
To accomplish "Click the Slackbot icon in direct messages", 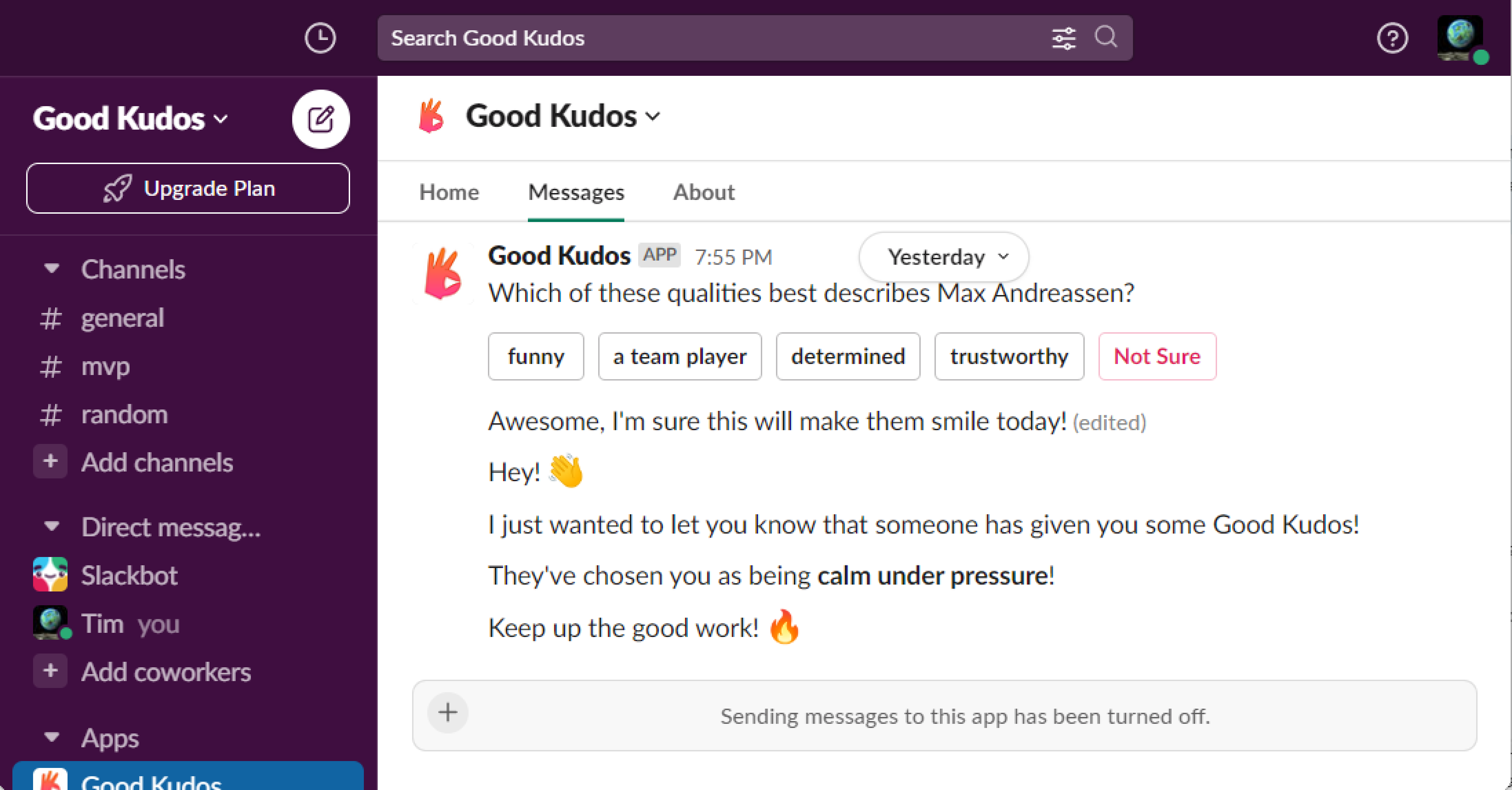I will click(50, 574).
